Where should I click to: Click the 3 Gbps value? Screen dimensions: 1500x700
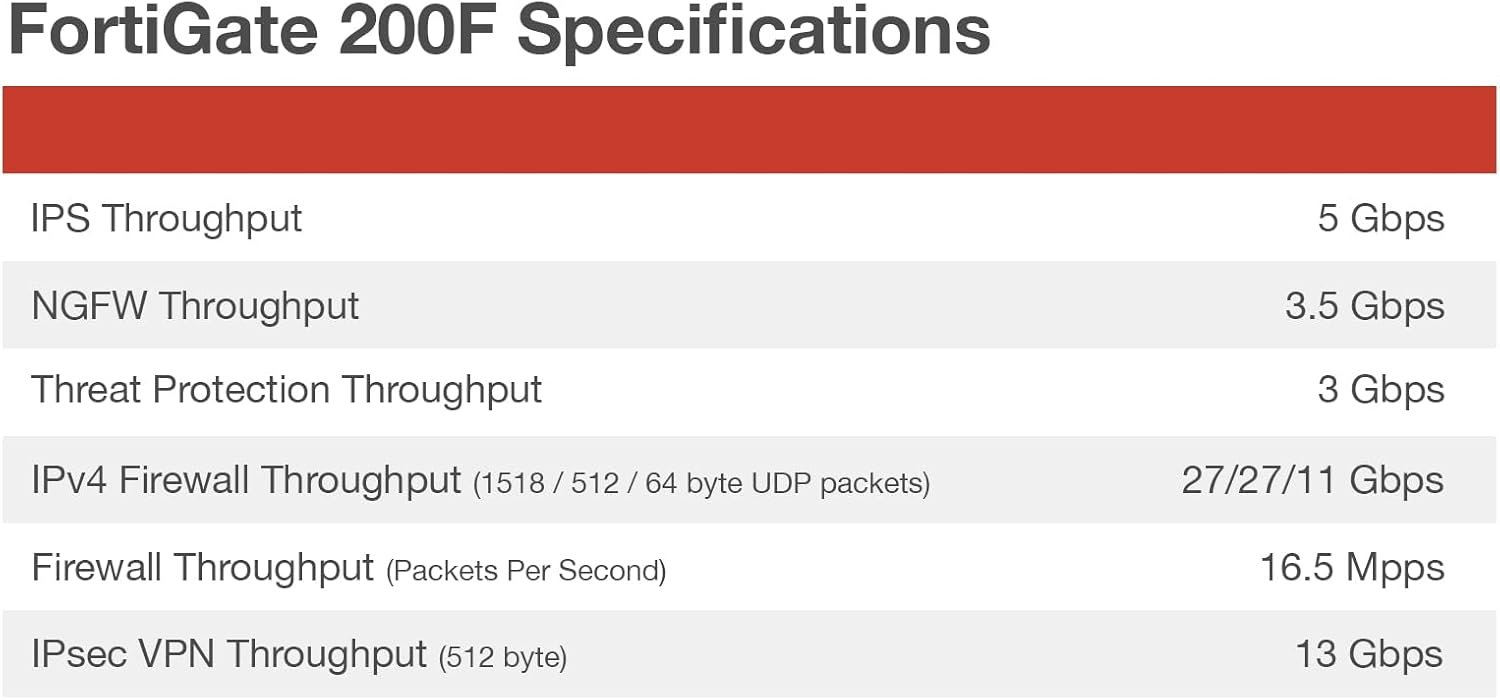(x=1380, y=390)
